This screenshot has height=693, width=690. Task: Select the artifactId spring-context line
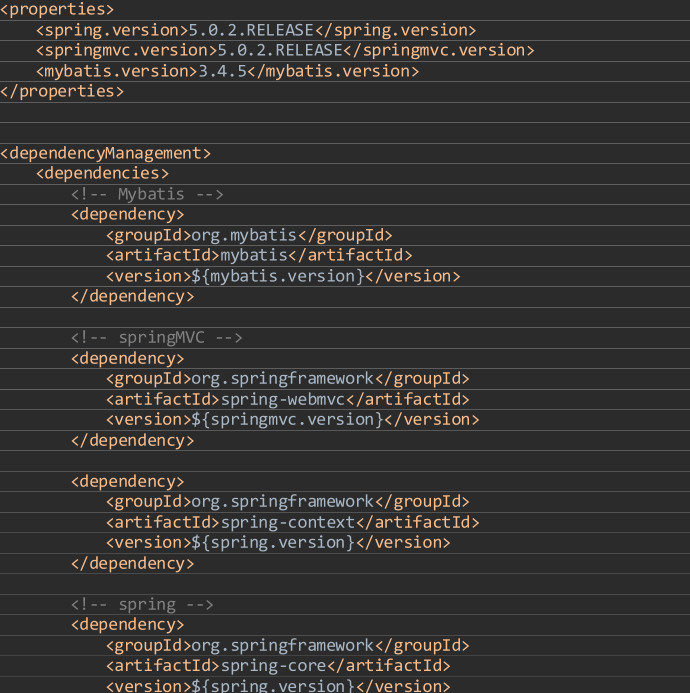[x=292, y=522]
